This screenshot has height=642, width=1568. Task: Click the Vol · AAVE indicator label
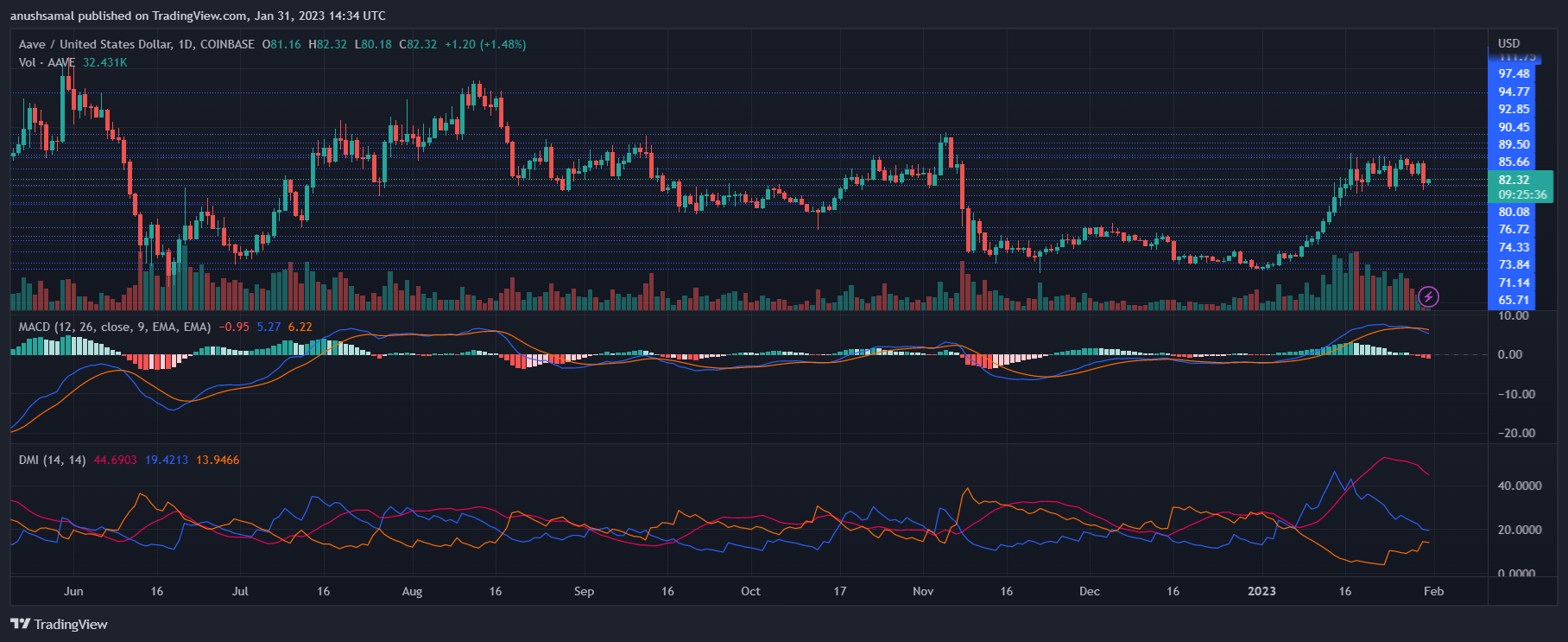[47, 62]
